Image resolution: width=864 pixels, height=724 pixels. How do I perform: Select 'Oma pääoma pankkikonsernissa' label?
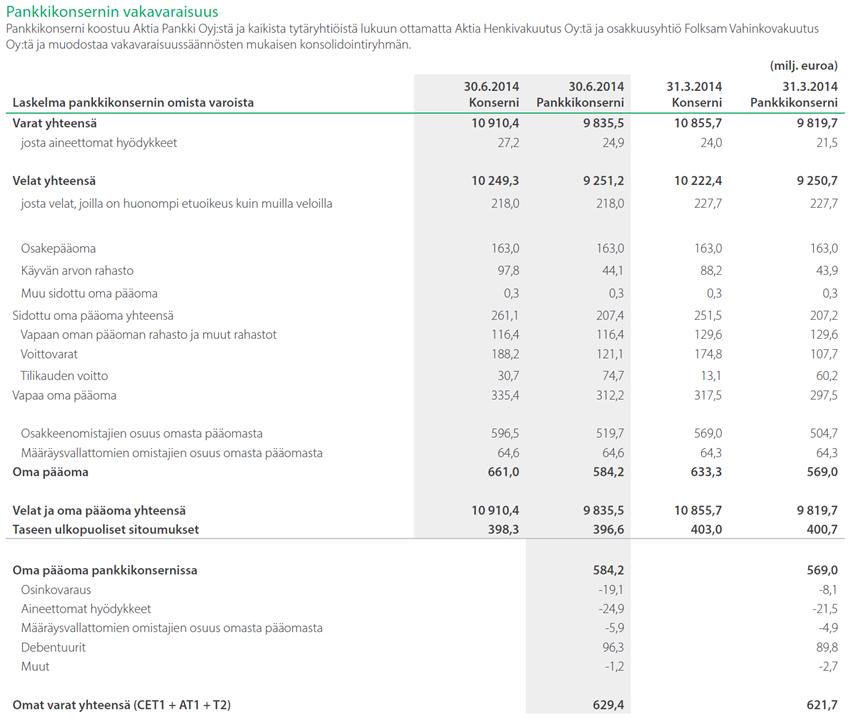(105, 570)
